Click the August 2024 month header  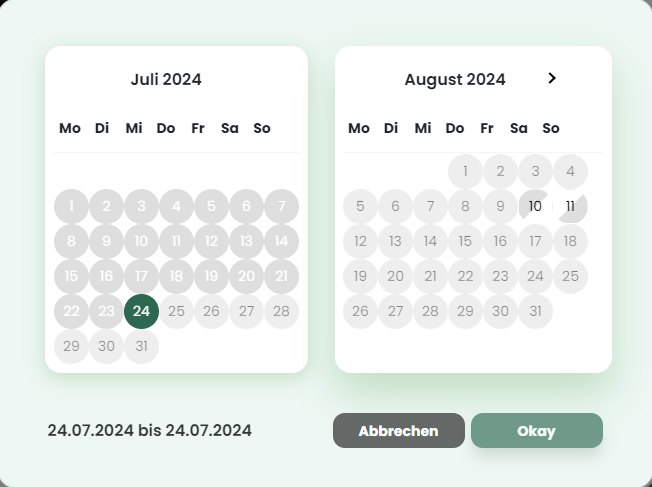tap(455, 79)
